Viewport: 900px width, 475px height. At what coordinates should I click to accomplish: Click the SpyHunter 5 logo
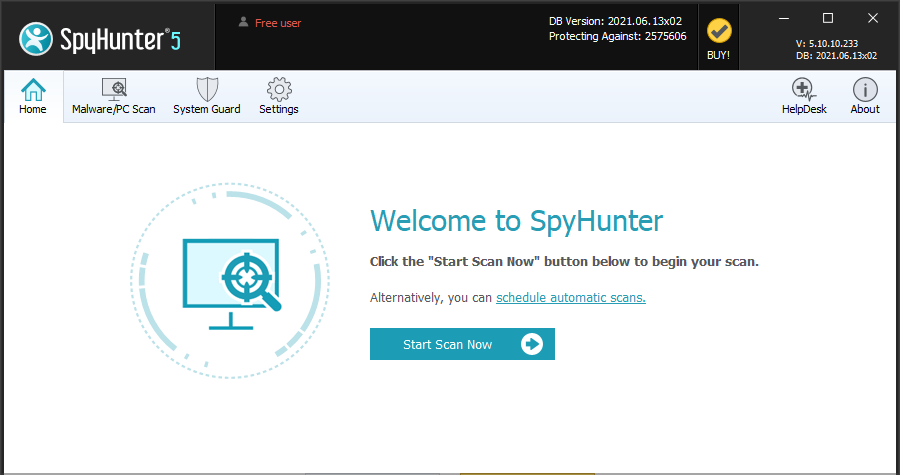click(x=100, y=39)
